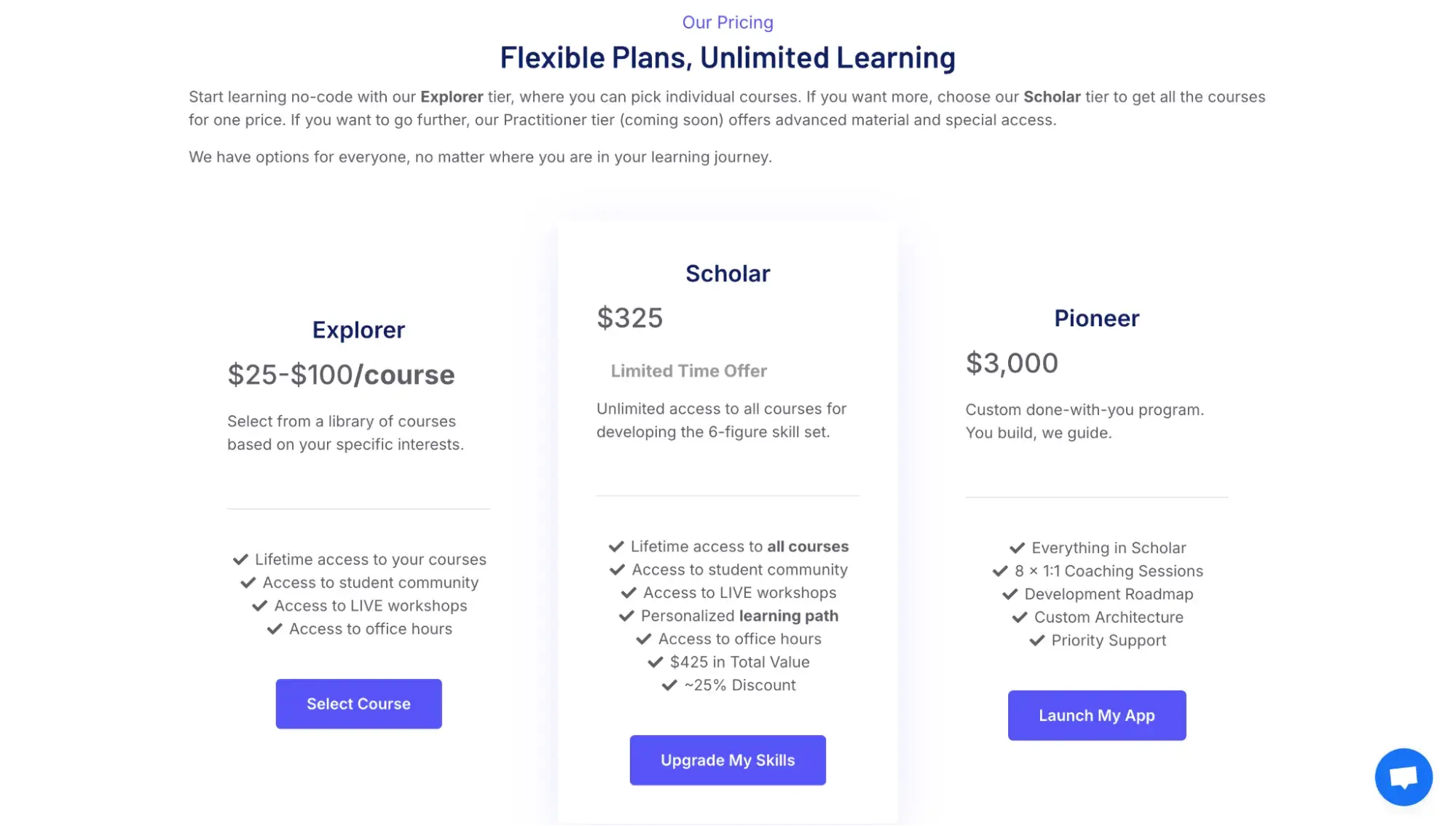Click the Flexible Plans, Unlimited Learning headline
Image resolution: width=1456 pixels, height=826 pixels.
(x=728, y=57)
